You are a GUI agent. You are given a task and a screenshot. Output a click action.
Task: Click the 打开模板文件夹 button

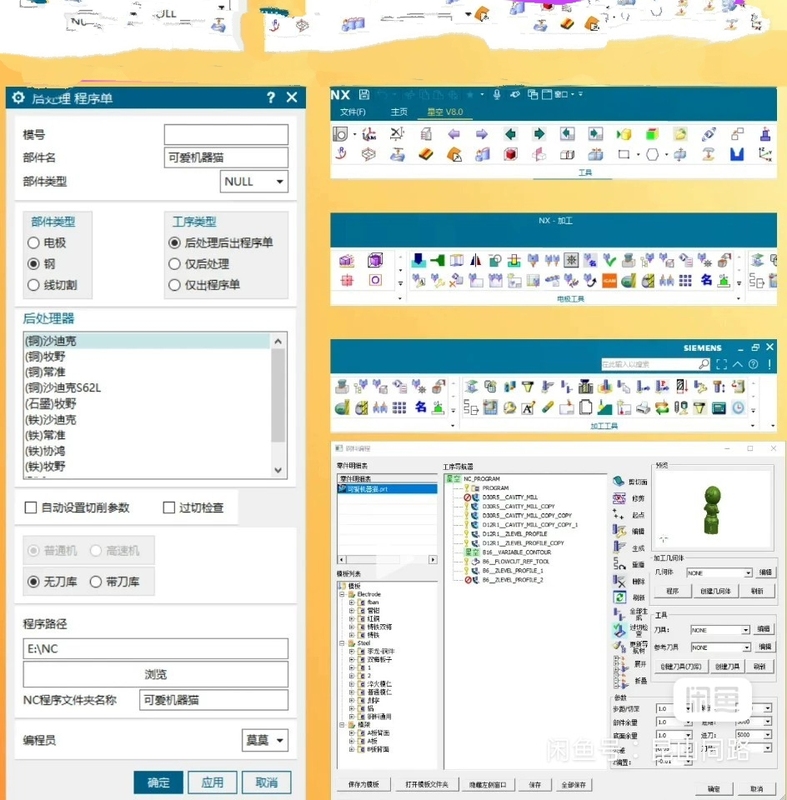pyautogui.click(x=426, y=784)
